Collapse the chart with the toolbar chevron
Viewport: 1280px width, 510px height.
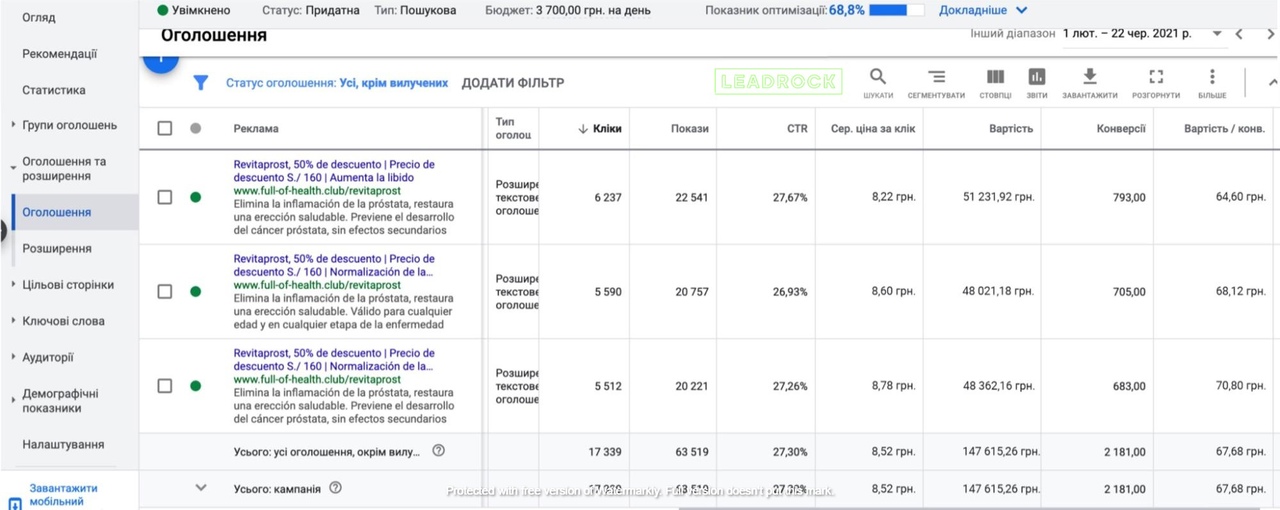tap(1272, 83)
